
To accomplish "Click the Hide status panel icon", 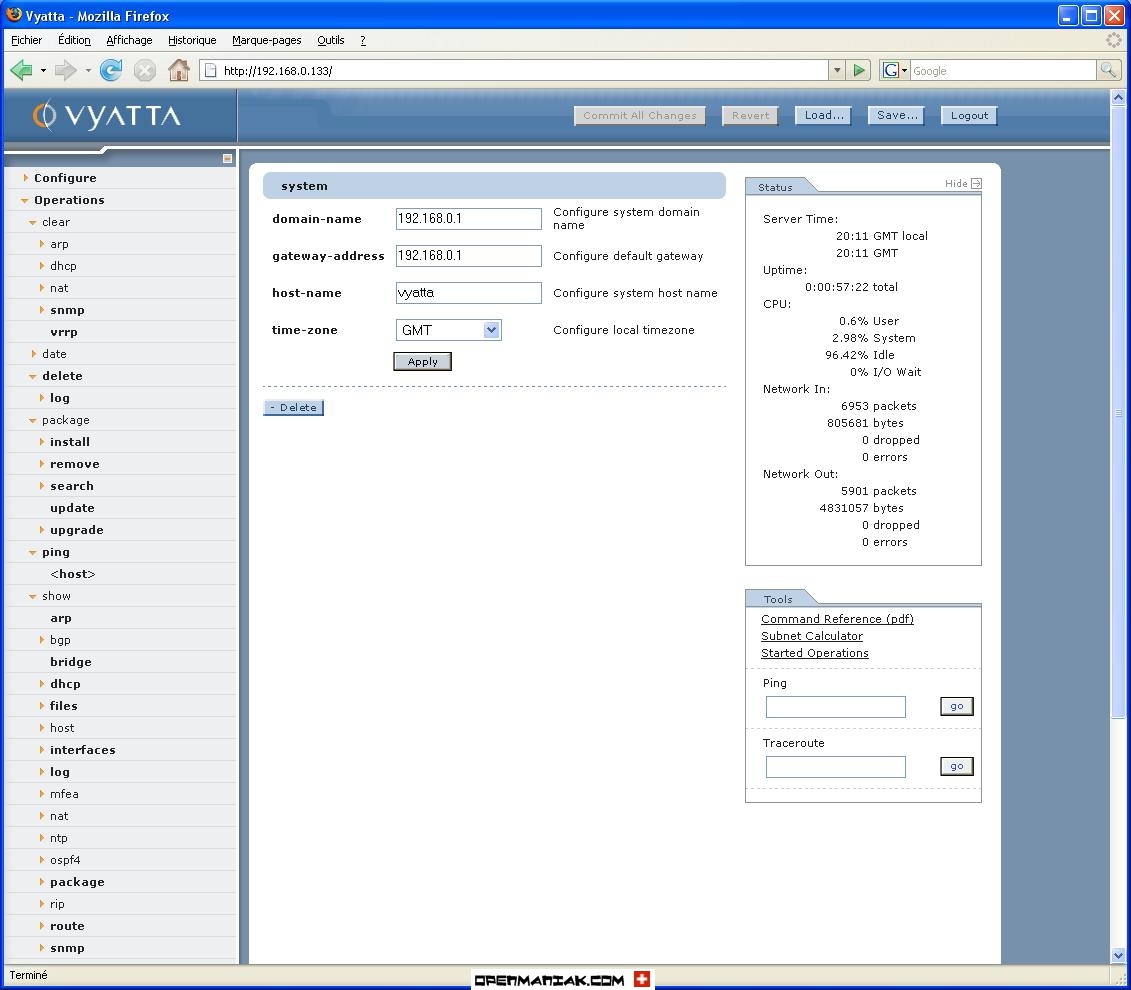I will point(976,184).
